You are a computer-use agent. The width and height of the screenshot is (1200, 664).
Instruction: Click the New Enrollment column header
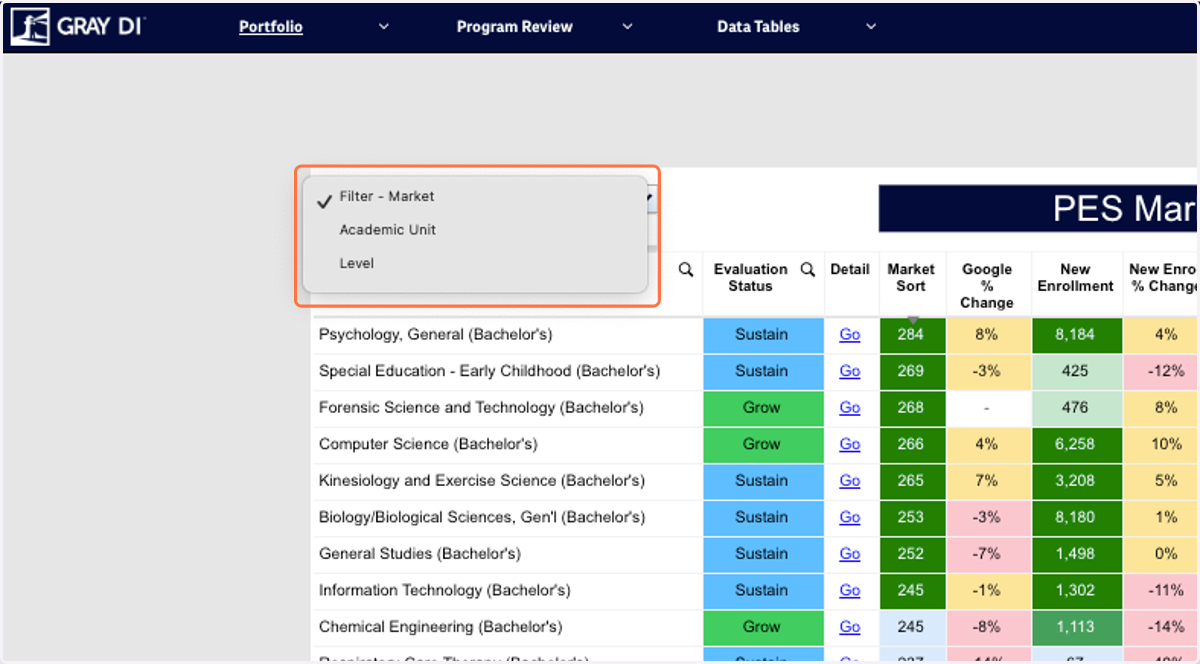pos(1075,278)
